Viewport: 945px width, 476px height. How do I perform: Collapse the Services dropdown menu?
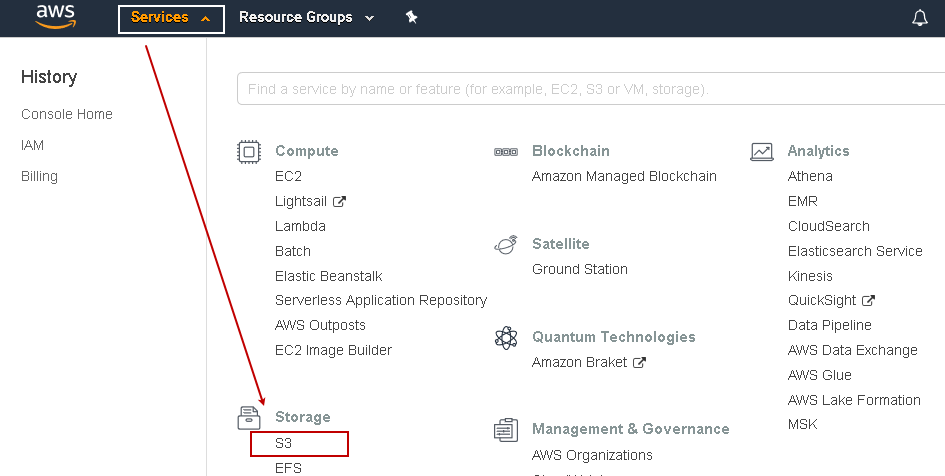pyautogui.click(x=171, y=18)
